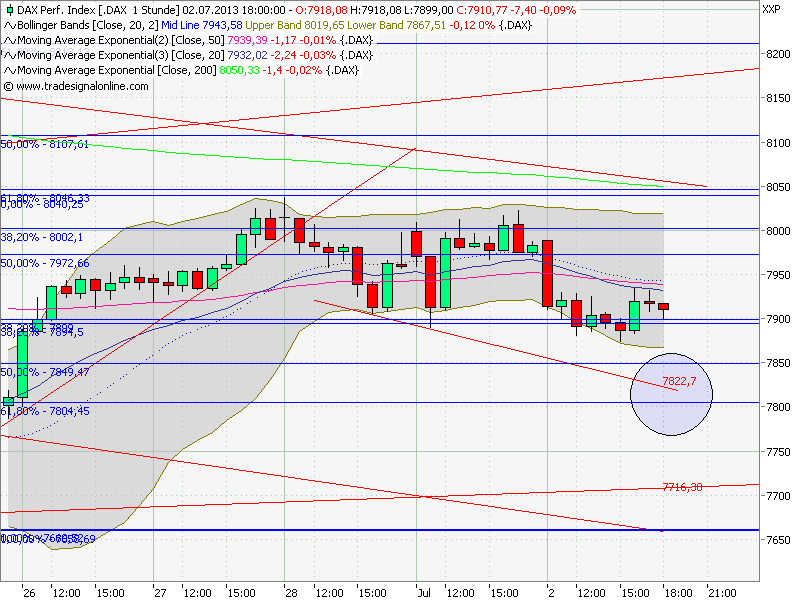This screenshot has width=800, height=600.
Task: Click the 7650 price axis label
Action: pyautogui.click(x=779, y=540)
